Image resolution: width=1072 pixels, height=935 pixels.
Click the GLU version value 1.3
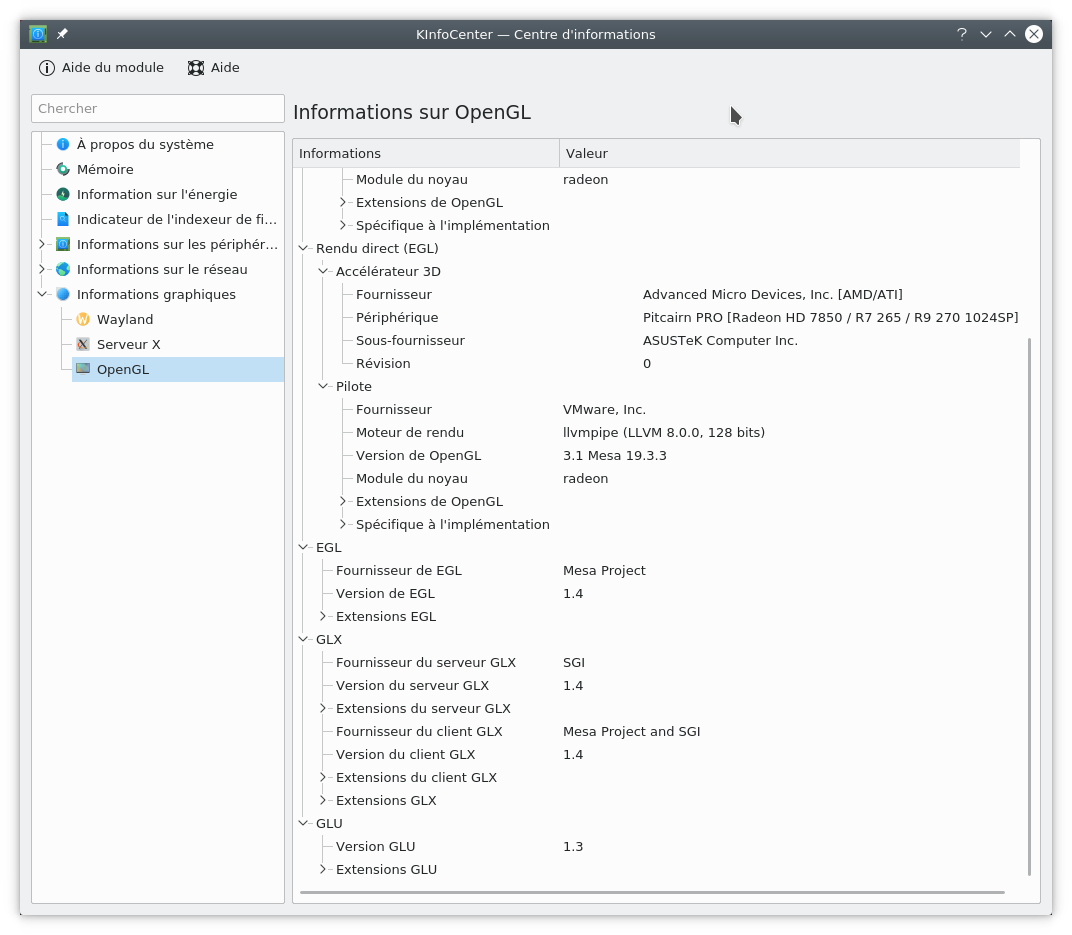pos(573,847)
